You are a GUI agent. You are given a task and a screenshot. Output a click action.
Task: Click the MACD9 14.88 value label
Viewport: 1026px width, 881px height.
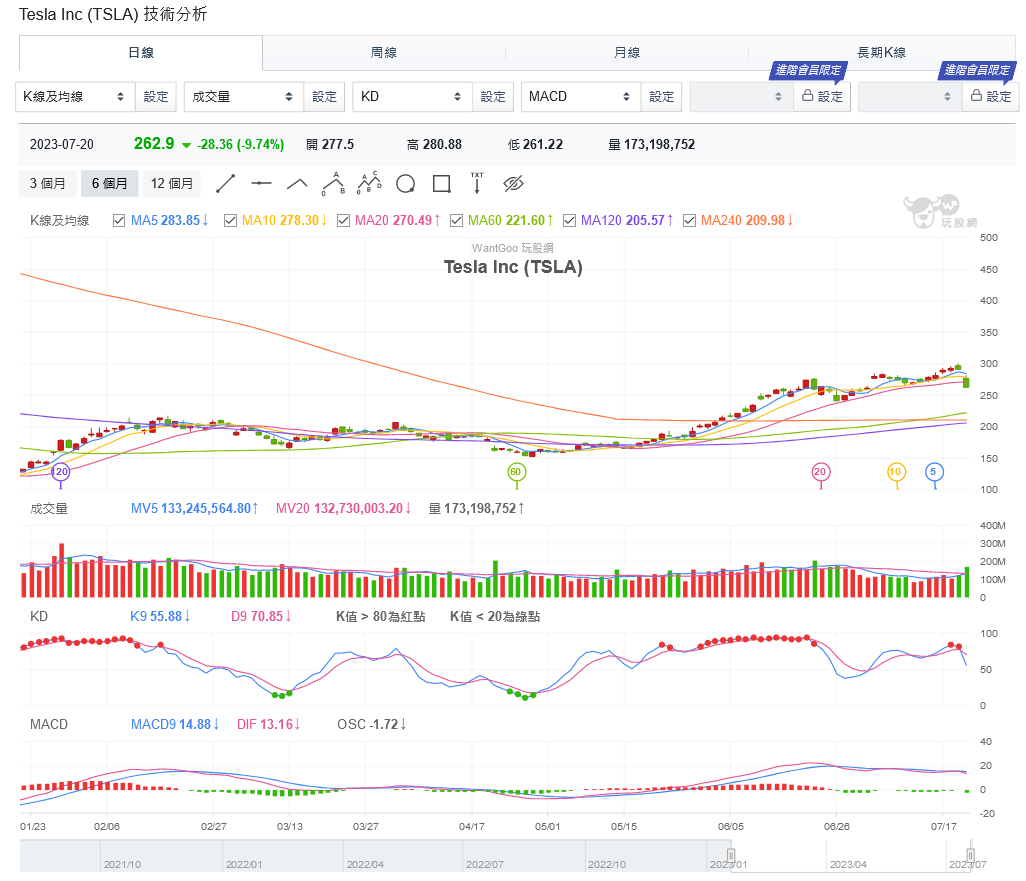[x=175, y=725]
